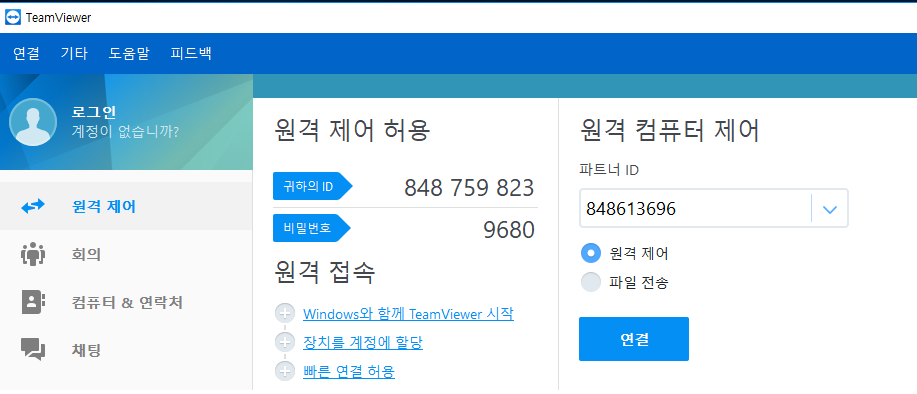Open the 연결 menu
Screen dimensions: 917x394
26,54
